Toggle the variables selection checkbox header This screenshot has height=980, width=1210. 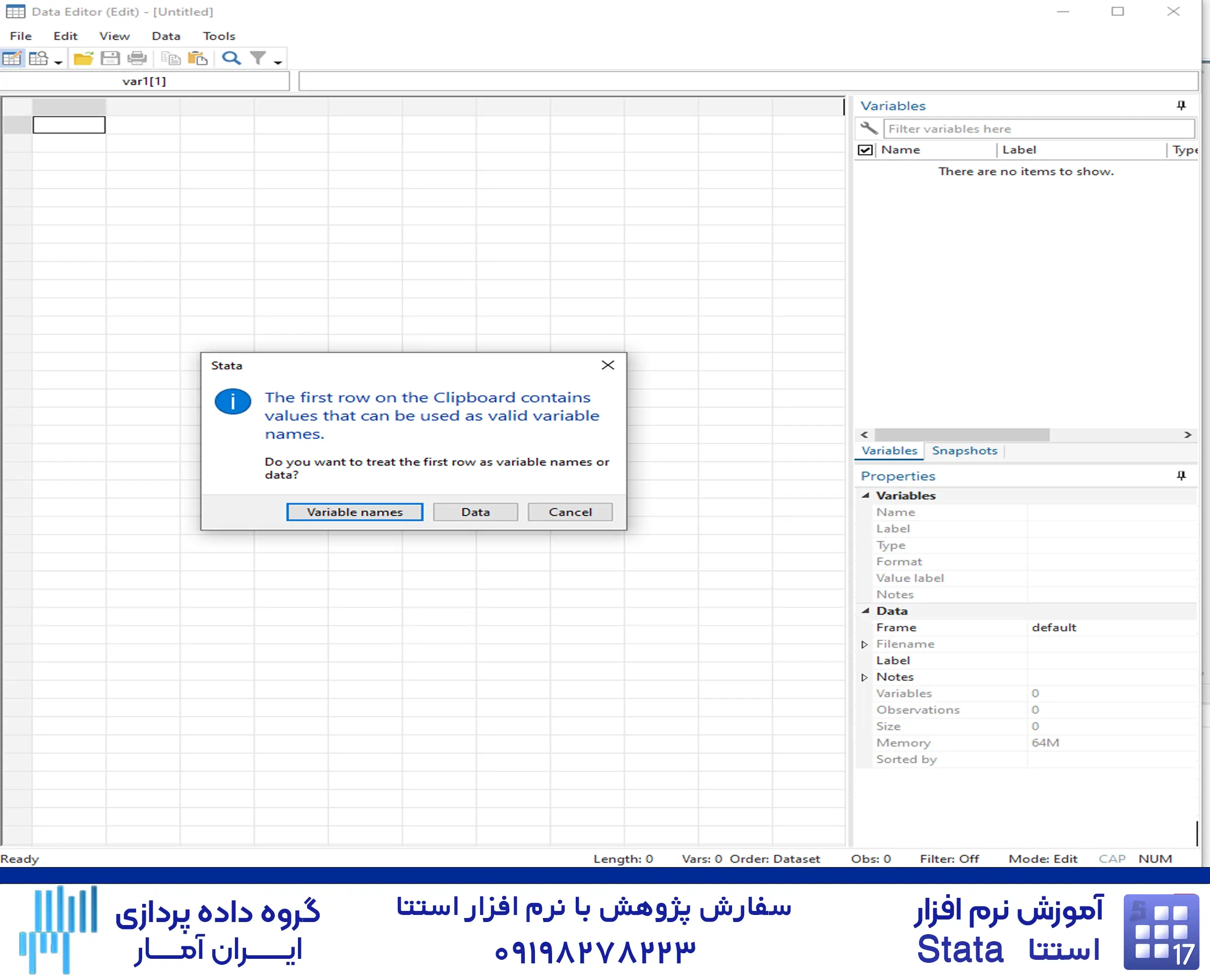865,150
